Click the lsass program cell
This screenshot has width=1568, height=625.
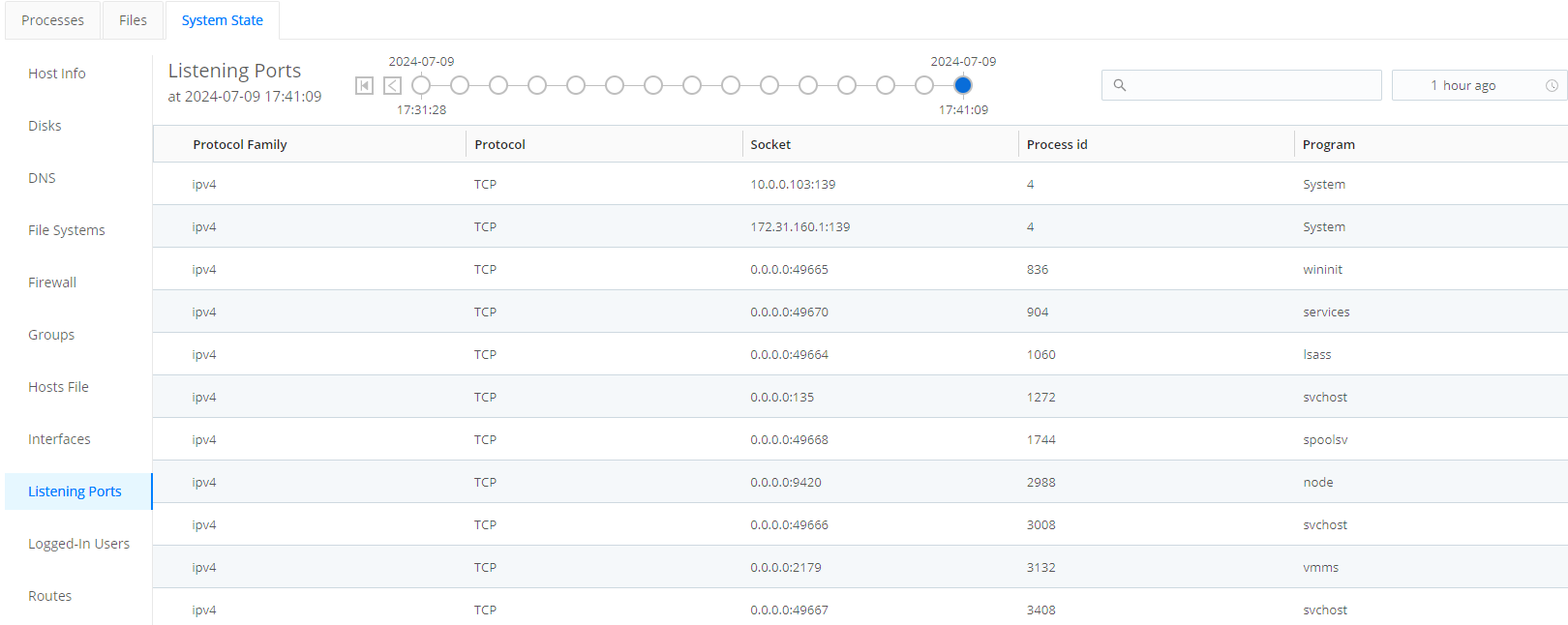[x=1316, y=354]
